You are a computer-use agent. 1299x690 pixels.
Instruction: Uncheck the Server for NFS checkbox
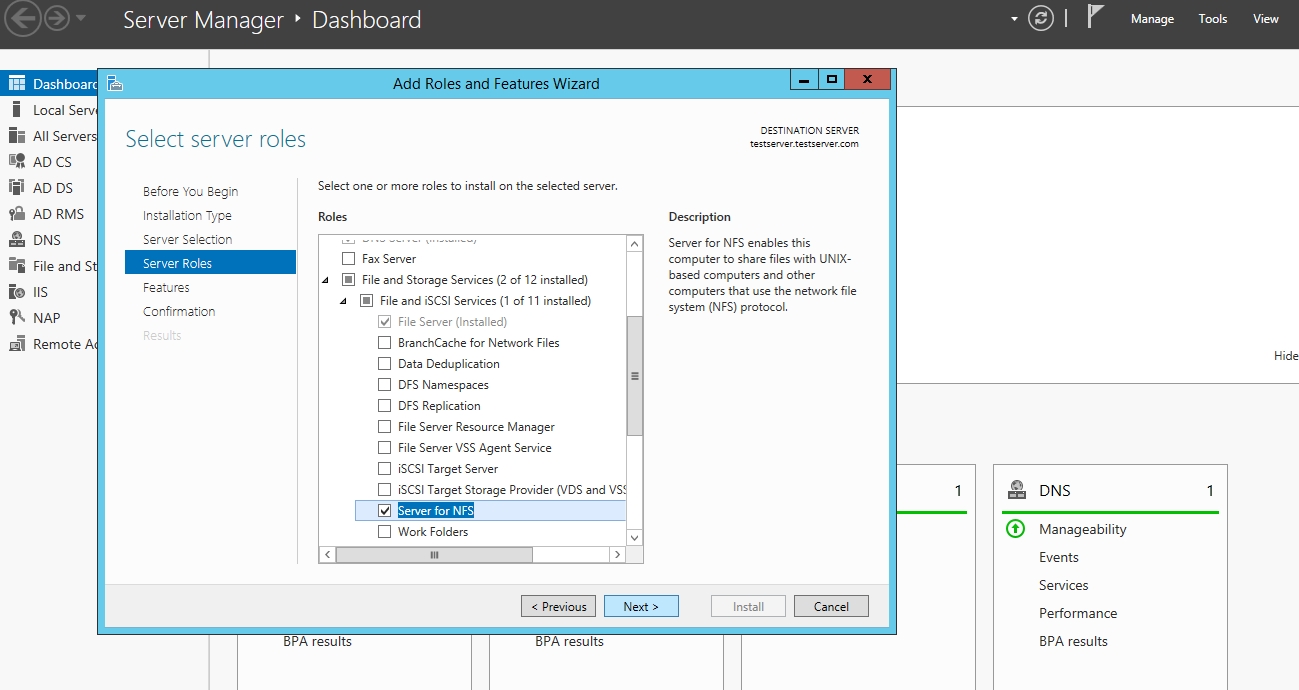385,511
